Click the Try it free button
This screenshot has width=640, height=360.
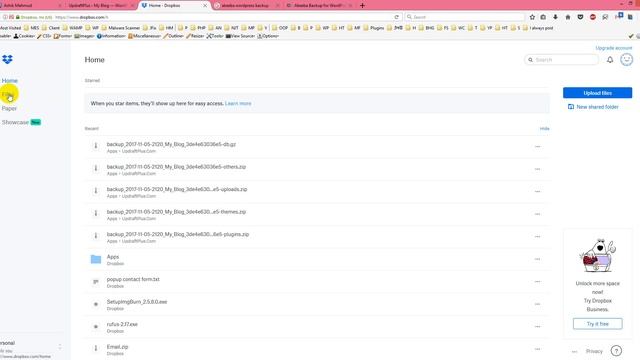[x=598, y=324]
